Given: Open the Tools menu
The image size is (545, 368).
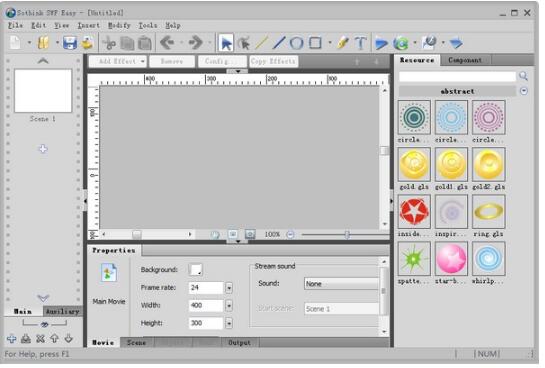Looking at the screenshot, I should [x=148, y=25].
